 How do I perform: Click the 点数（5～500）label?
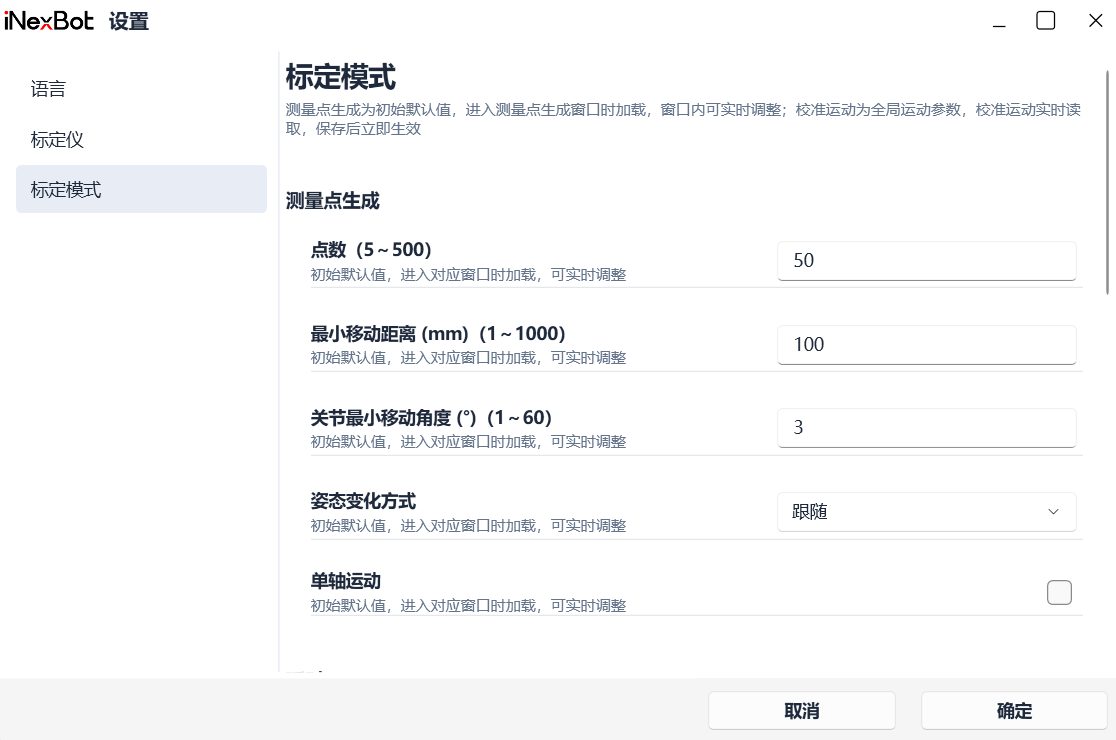pos(371,250)
